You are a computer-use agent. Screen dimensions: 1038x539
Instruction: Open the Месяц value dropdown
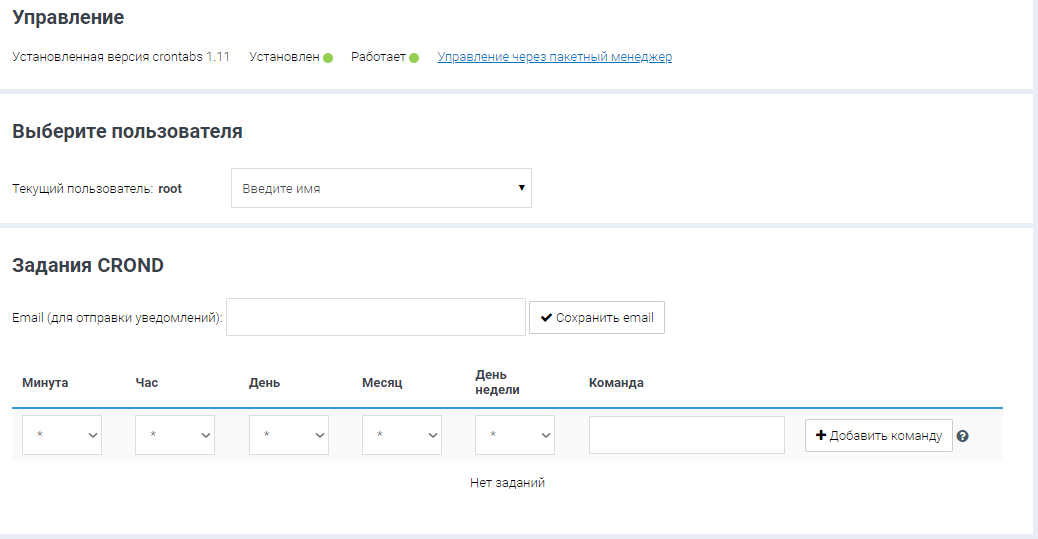coord(402,436)
